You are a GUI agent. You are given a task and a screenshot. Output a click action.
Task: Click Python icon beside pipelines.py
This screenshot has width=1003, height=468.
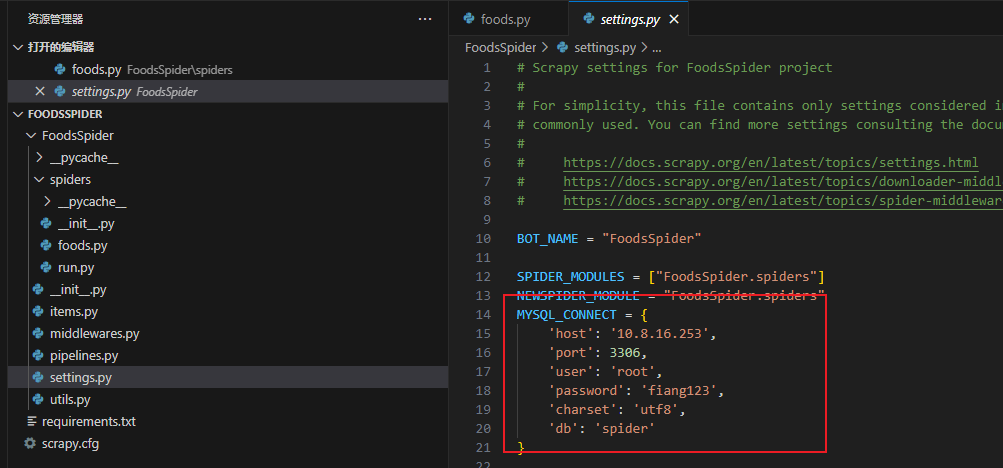38,355
